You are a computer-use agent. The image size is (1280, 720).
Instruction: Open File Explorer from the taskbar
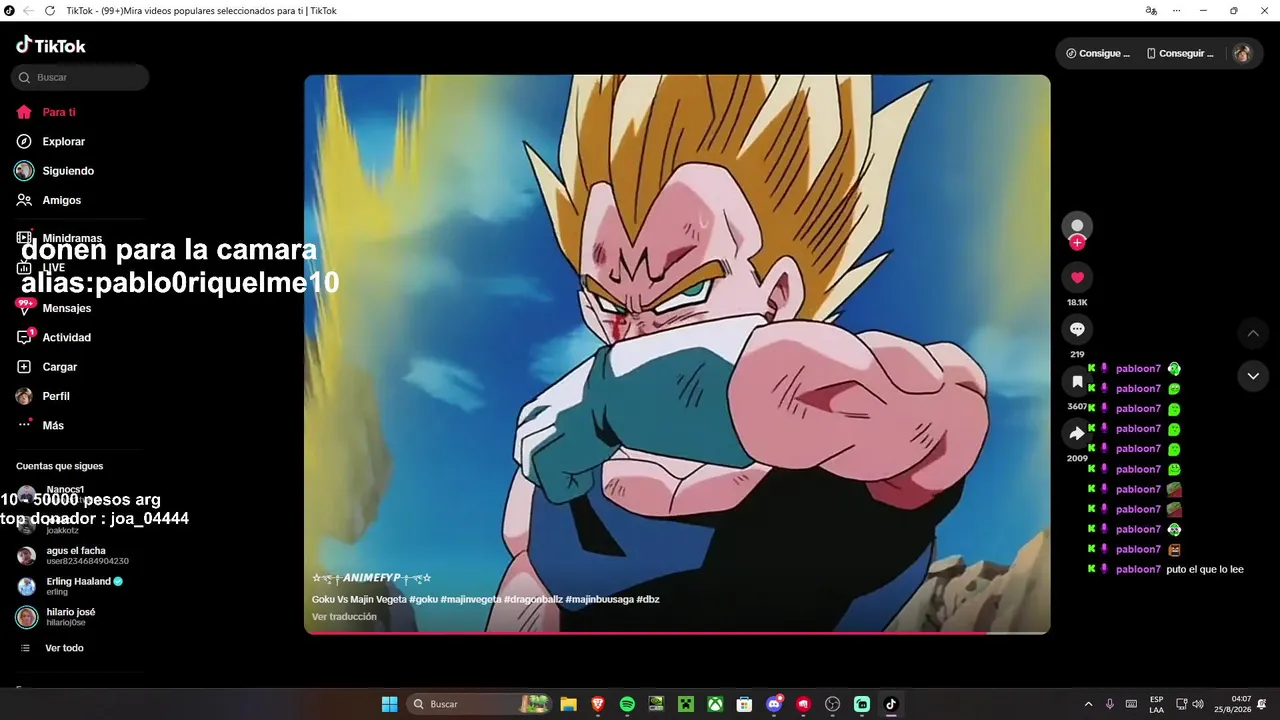coord(568,704)
